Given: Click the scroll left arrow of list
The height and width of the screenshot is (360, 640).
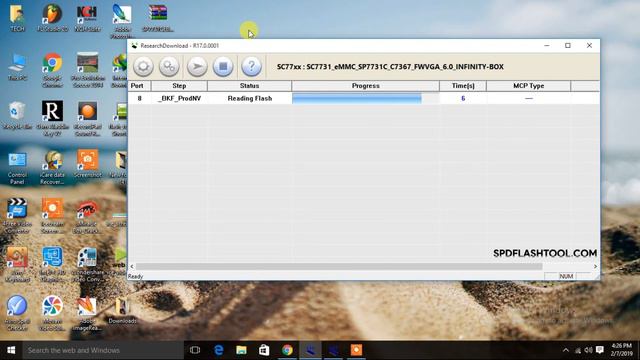Looking at the screenshot, I should (132, 266).
